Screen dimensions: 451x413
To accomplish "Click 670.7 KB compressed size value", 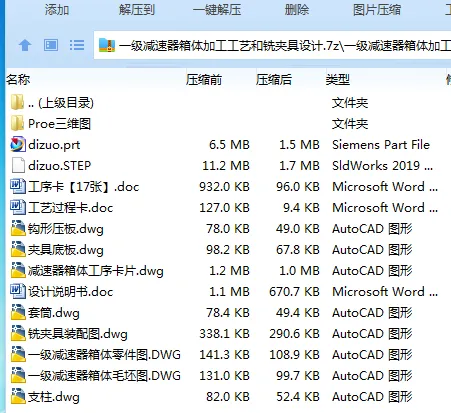I will pos(294,292).
